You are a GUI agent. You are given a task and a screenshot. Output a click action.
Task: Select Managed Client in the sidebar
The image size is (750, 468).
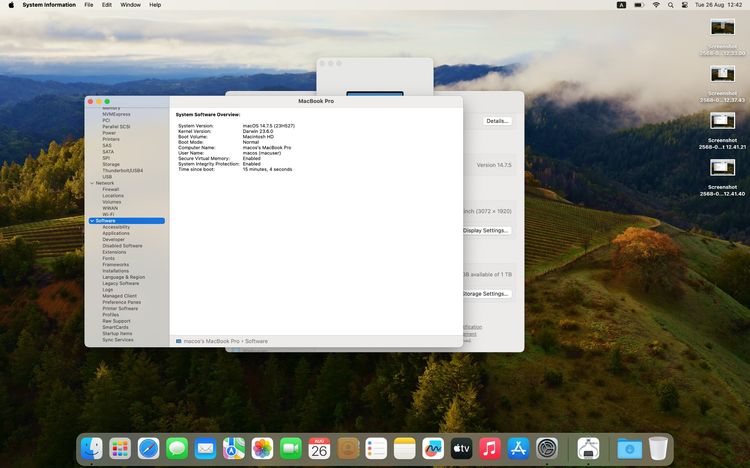[120, 296]
